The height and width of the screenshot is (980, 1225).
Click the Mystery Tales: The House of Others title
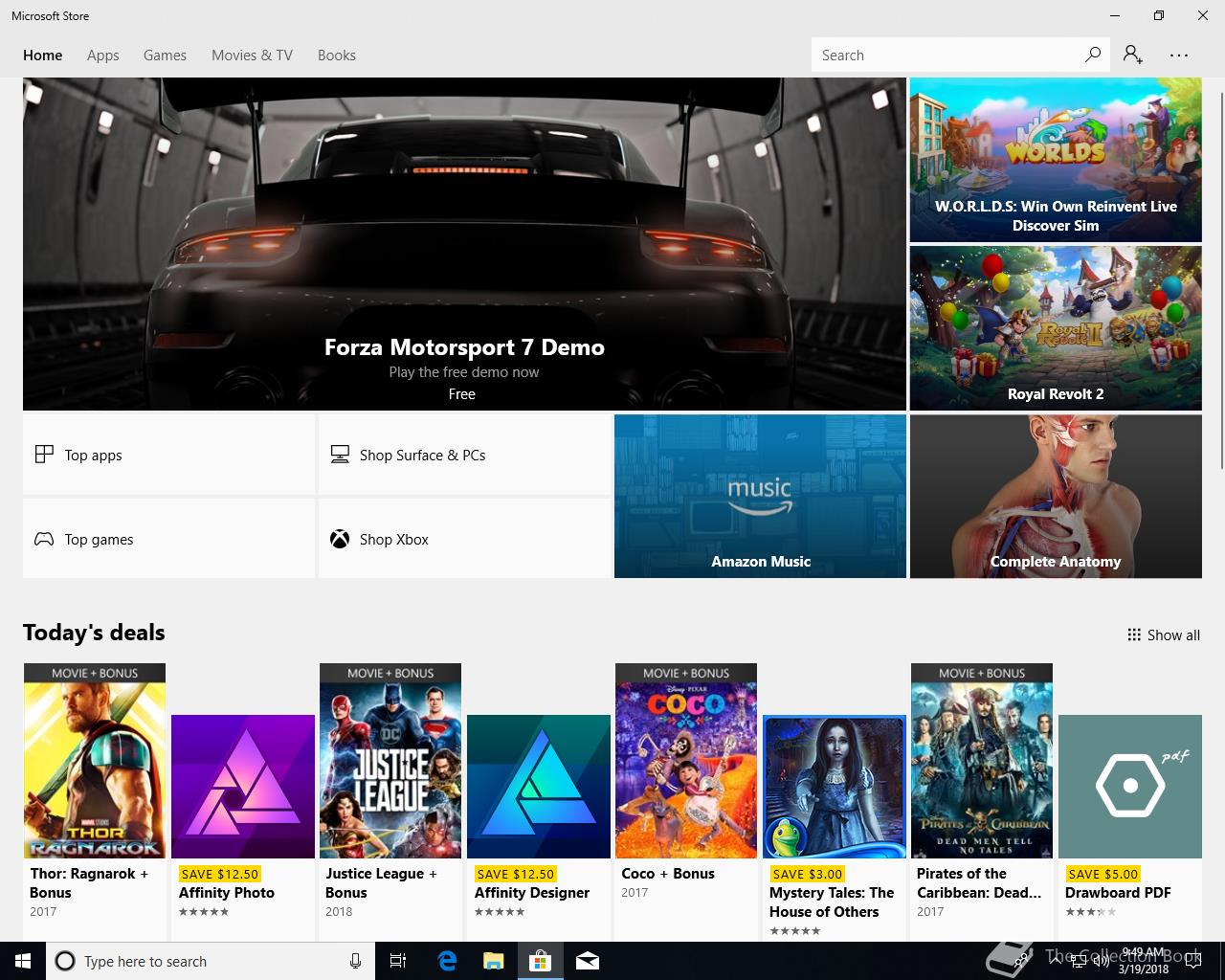(x=832, y=902)
